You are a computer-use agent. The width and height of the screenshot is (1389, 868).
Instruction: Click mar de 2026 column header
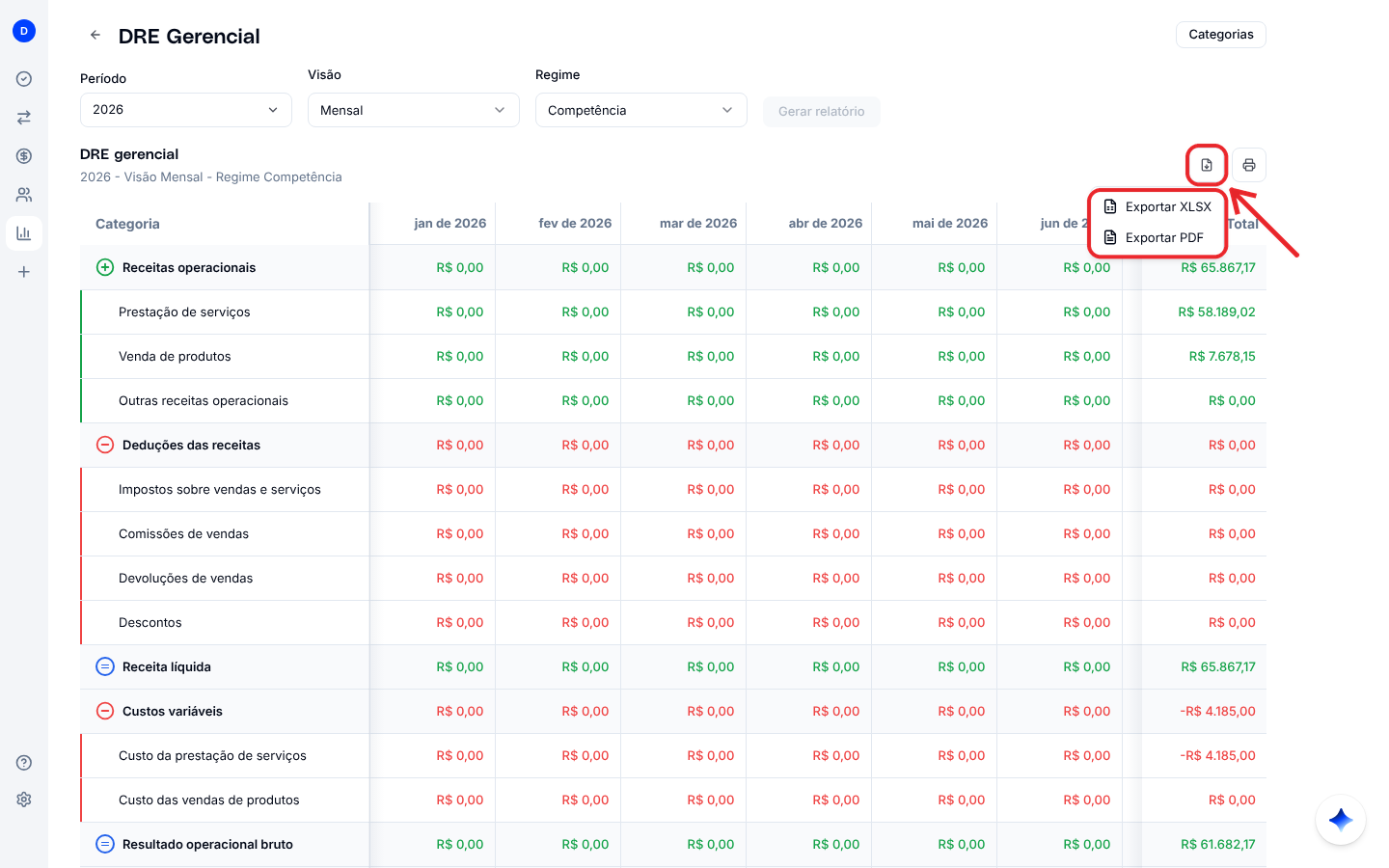point(698,223)
